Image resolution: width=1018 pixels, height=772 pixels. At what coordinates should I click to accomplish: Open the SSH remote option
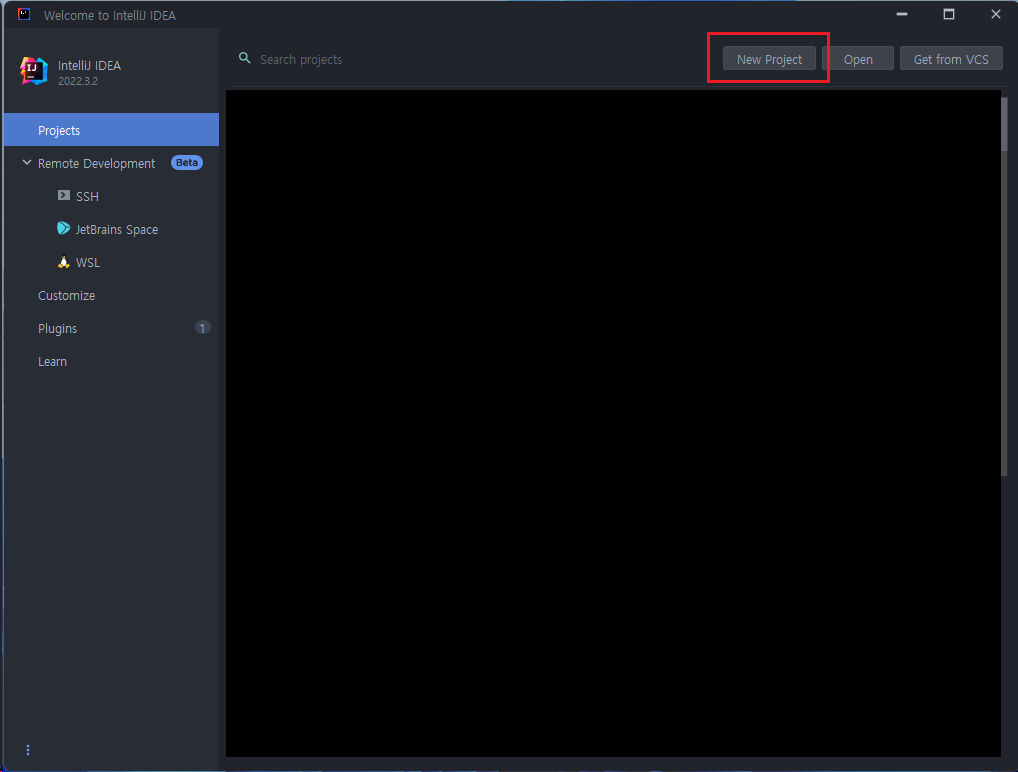coord(87,196)
